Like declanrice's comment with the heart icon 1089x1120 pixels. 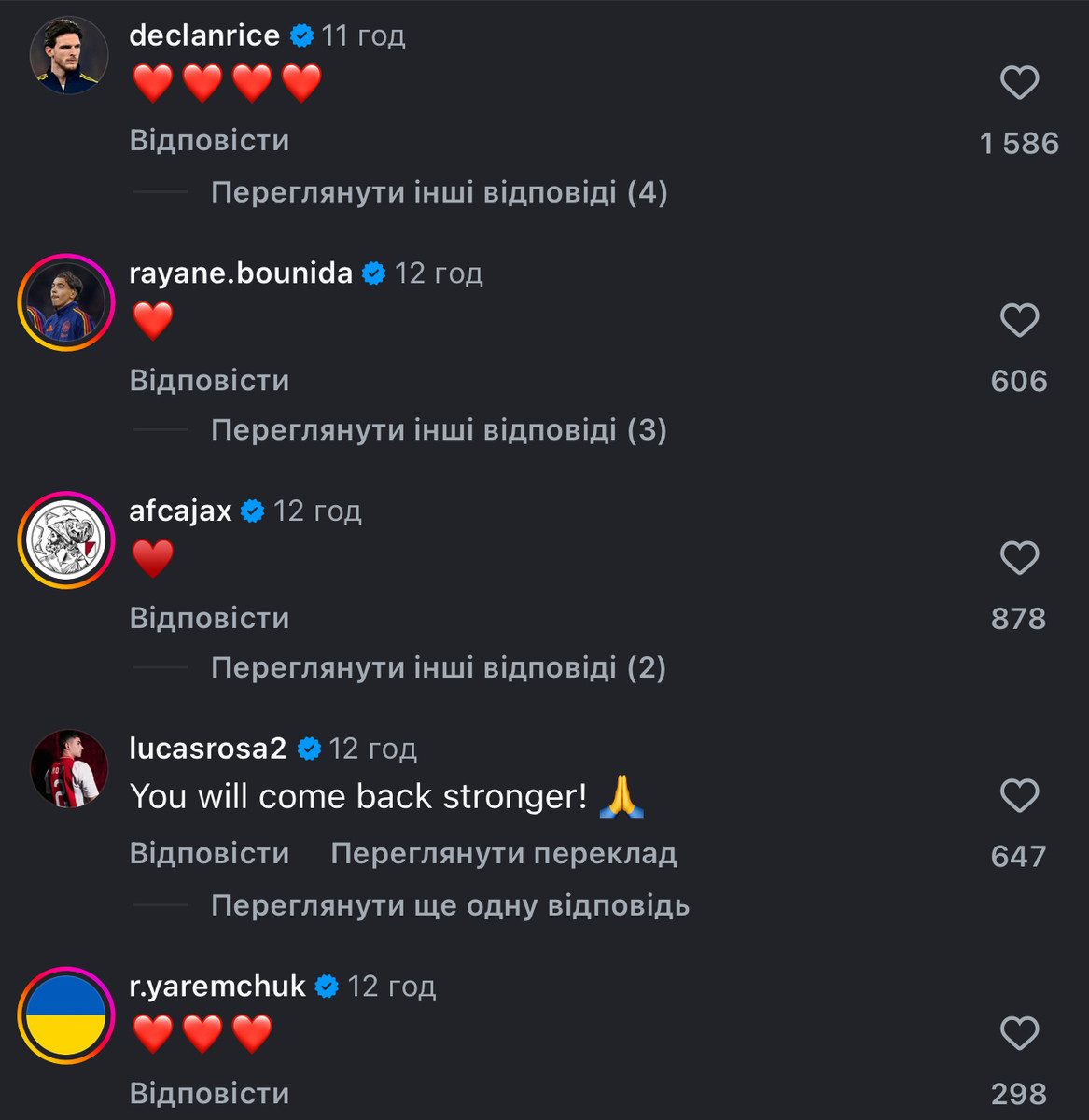pyautogui.click(x=1019, y=83)
